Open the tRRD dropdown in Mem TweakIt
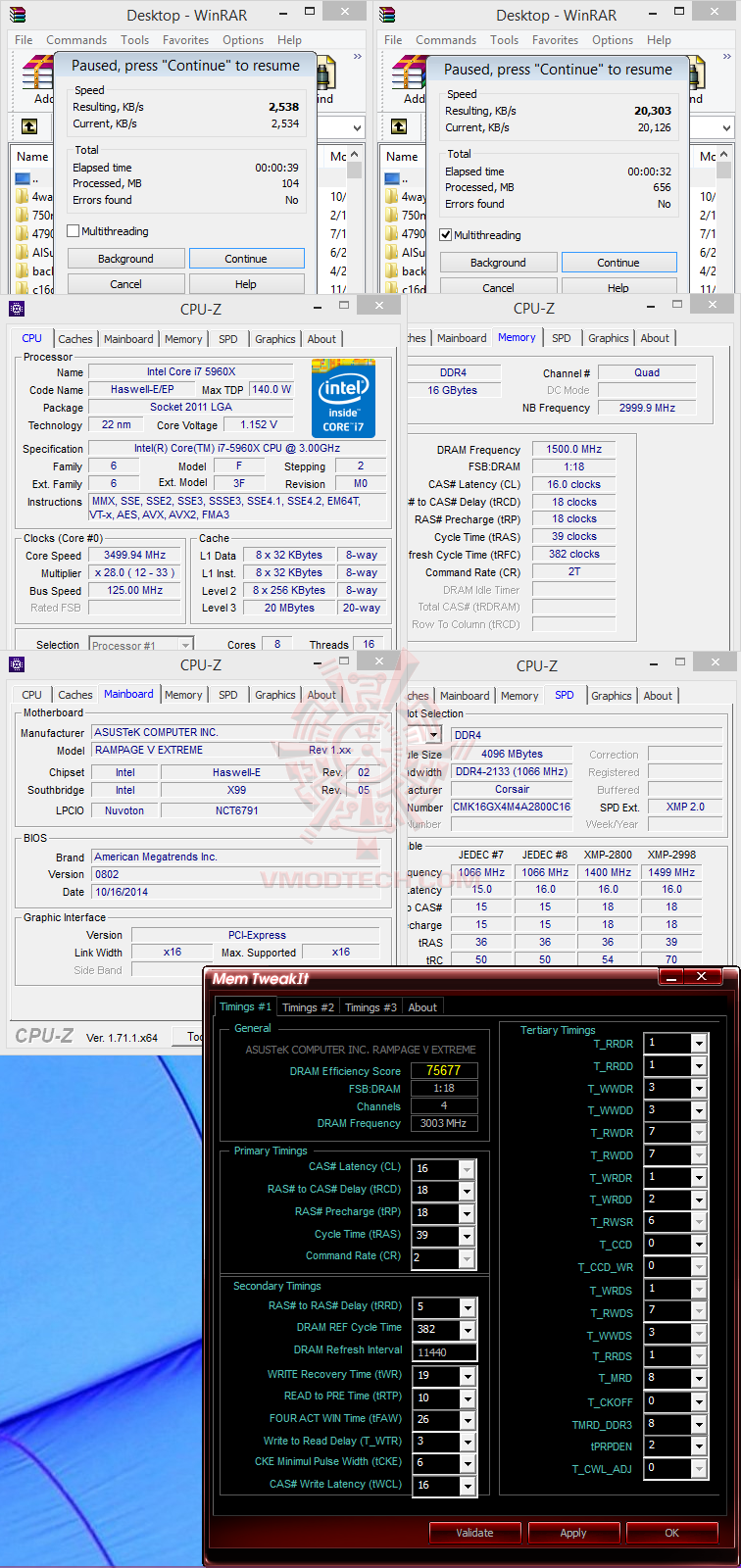 (x=469, y=1307)
